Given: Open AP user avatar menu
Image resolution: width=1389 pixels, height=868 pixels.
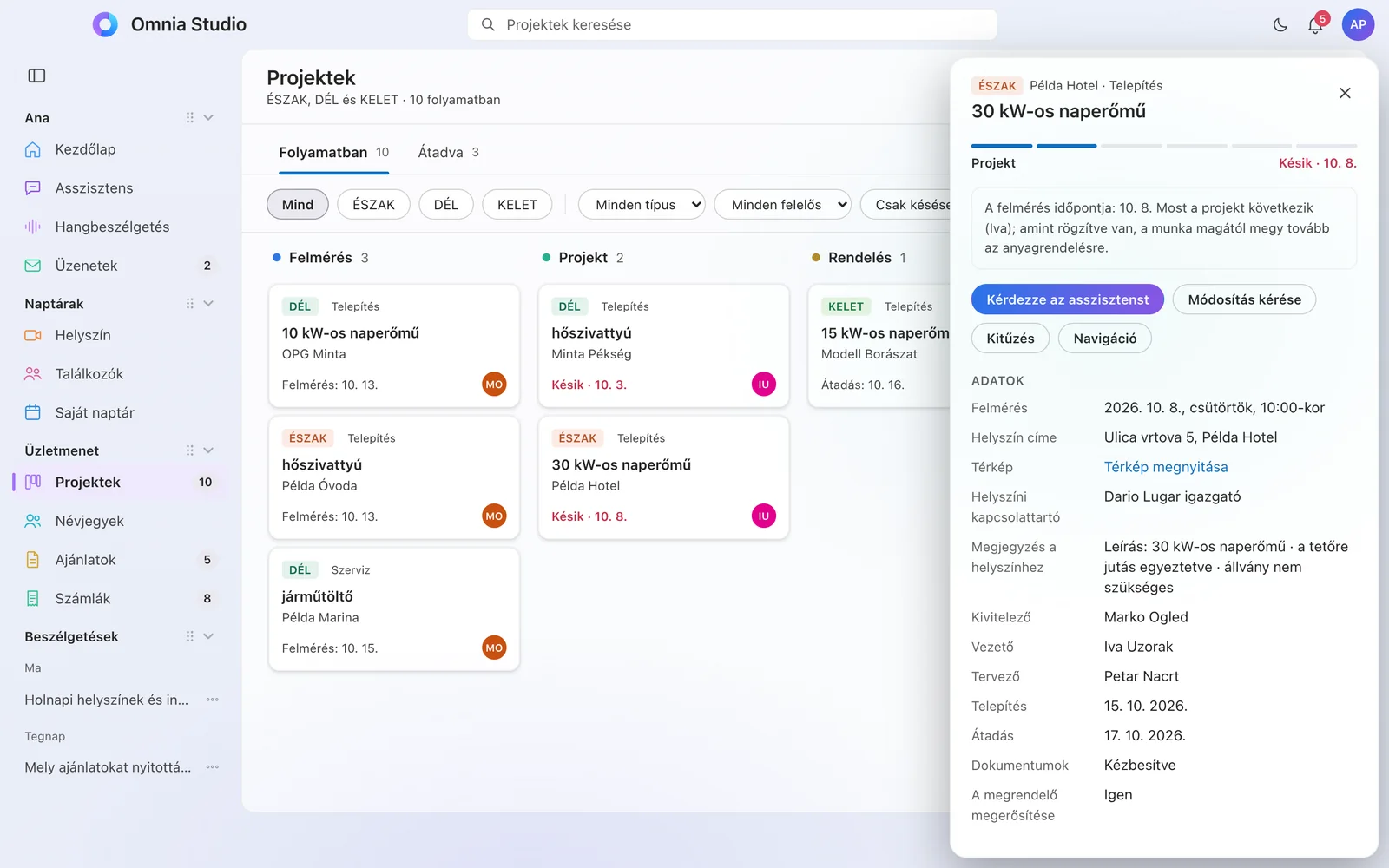Looking at the screenshot, I should (1358, 24).
